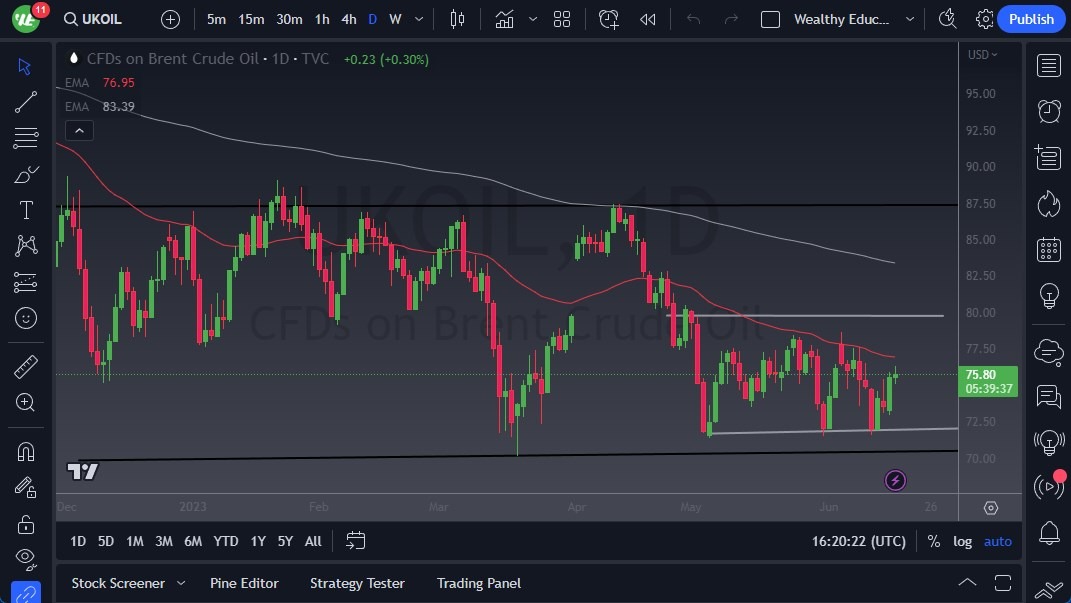Select the trend line drawing tool
This screenshot has width=1071, height=603.
click(26, 102)
